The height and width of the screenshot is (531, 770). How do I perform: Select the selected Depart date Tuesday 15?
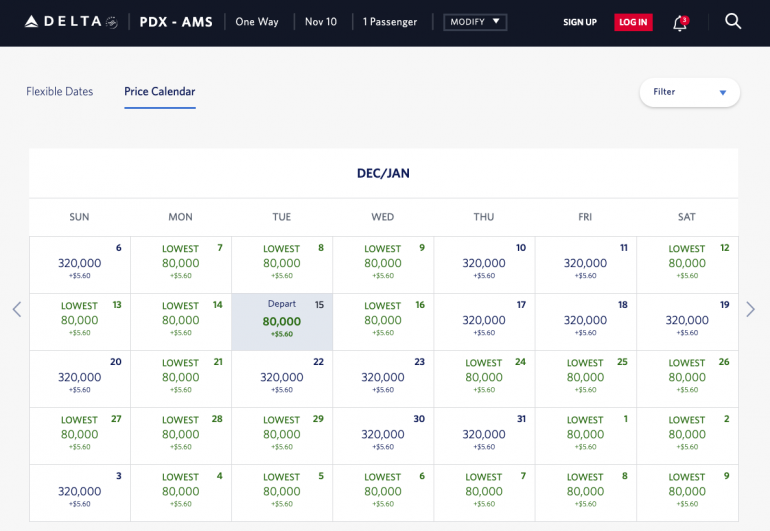[x=282, y=321]
